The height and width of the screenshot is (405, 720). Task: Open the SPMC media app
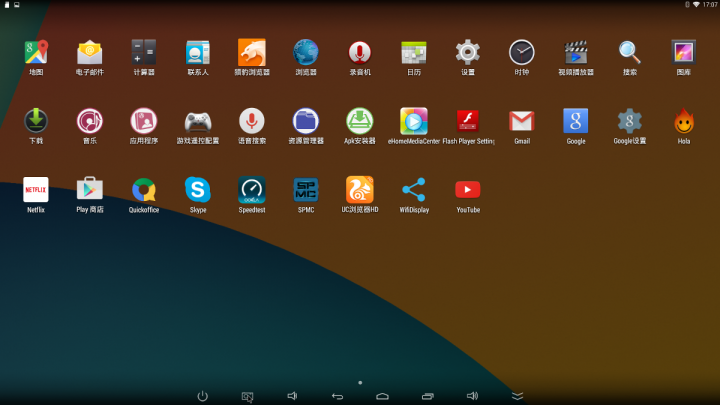tap(306, 190)
